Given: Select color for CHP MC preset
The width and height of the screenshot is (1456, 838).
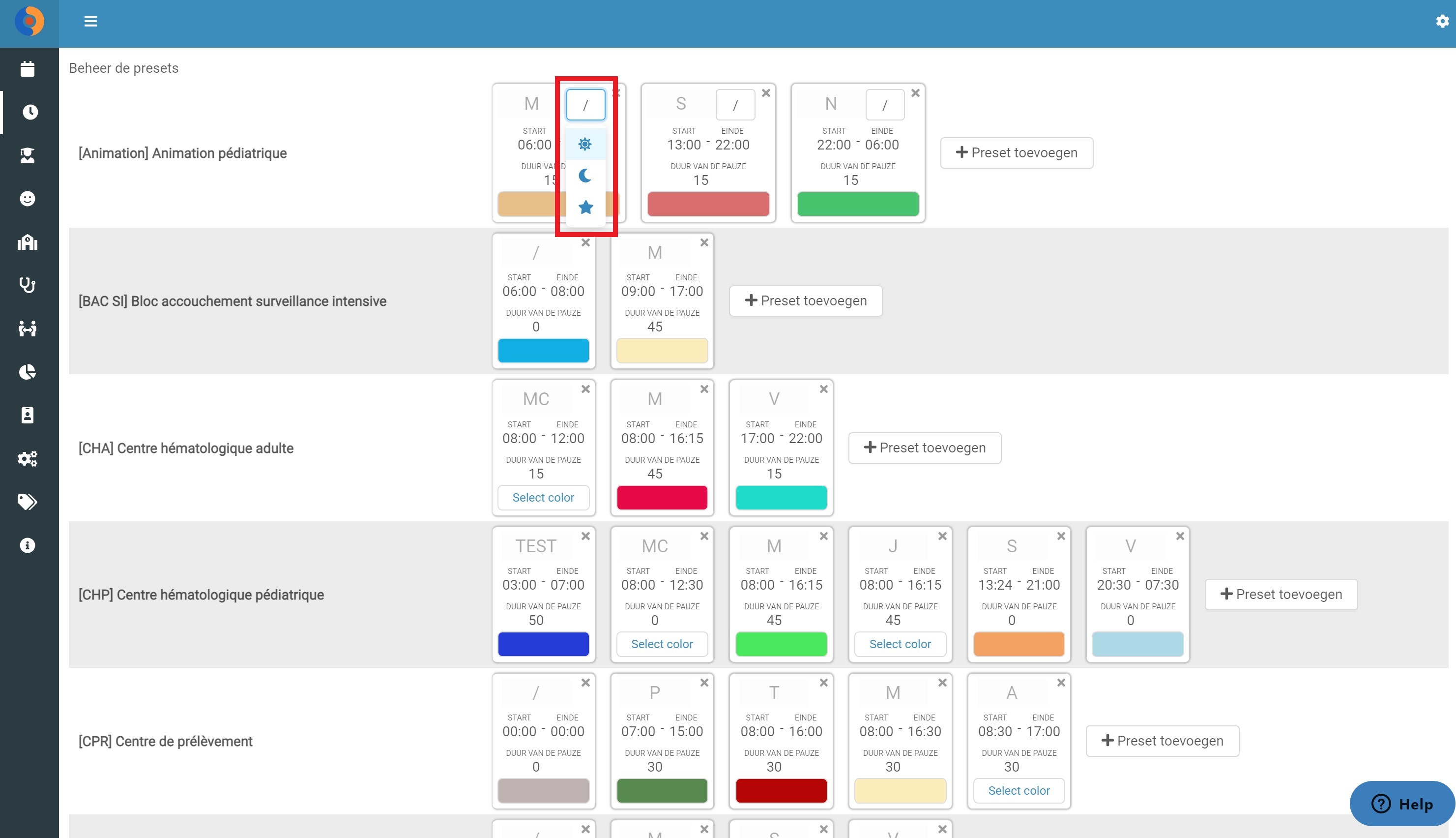Looking at the screenshot, I should [x=662, y=644].
